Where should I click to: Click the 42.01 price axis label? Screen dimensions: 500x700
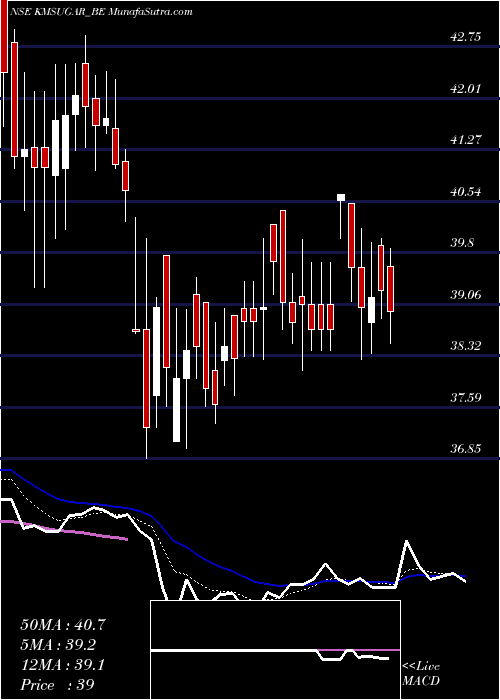[466, 89]
